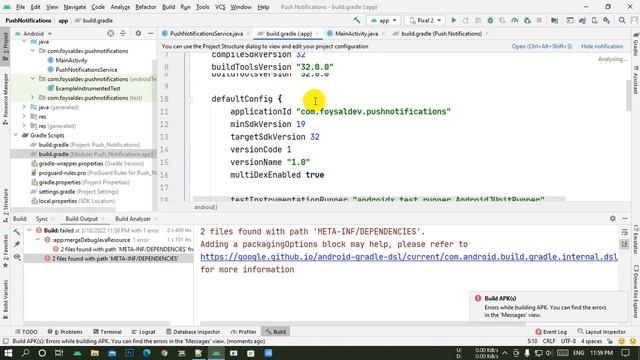
Task: Open Windows taskbar search magnifier
Action: [25, 353]
